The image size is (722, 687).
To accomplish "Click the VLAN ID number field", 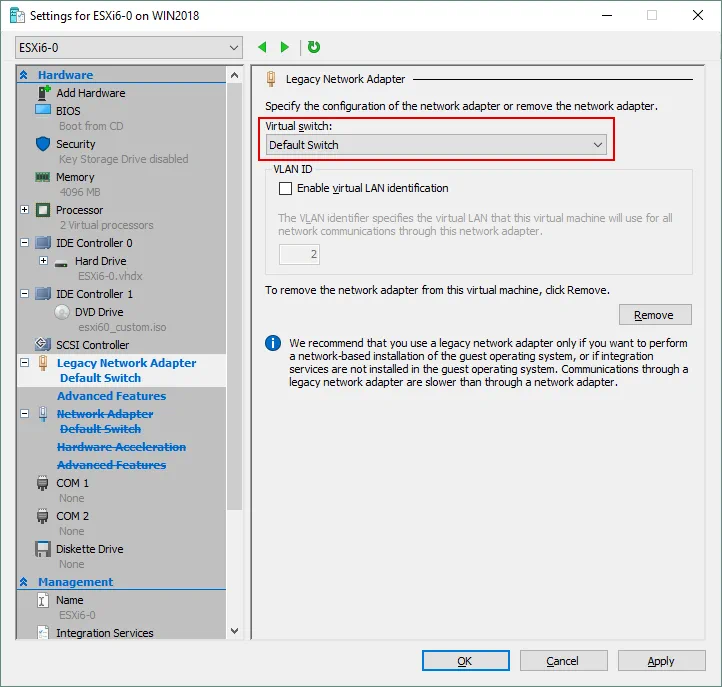I will click(x=299, y=255).
